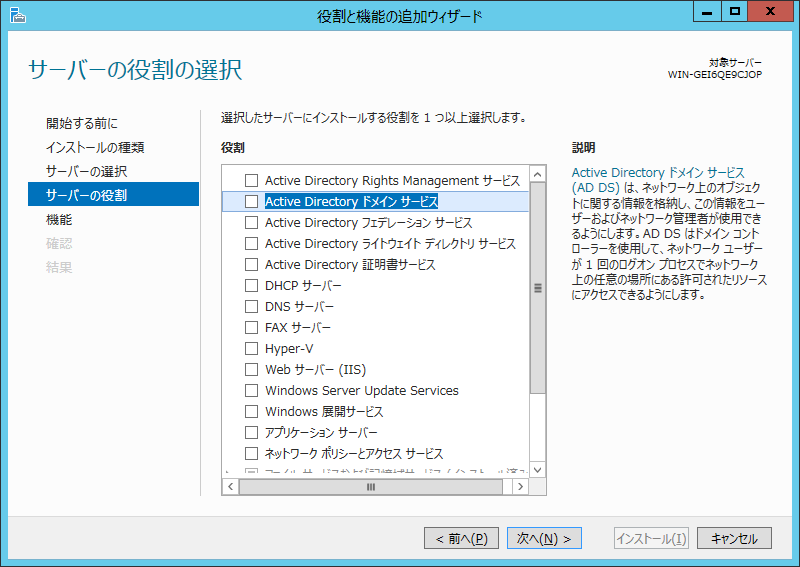Switch to the 機能 step
The image size is (800, 567).
[59, 219]
